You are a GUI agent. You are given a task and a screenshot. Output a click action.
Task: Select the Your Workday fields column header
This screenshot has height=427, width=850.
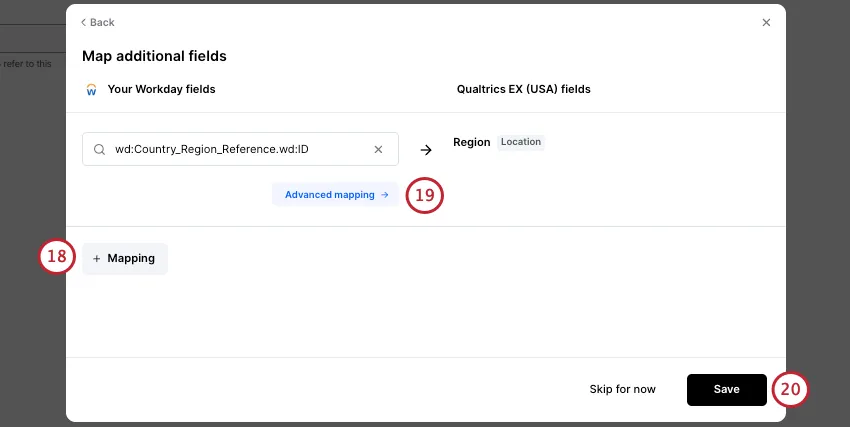(x=161, y=89)
